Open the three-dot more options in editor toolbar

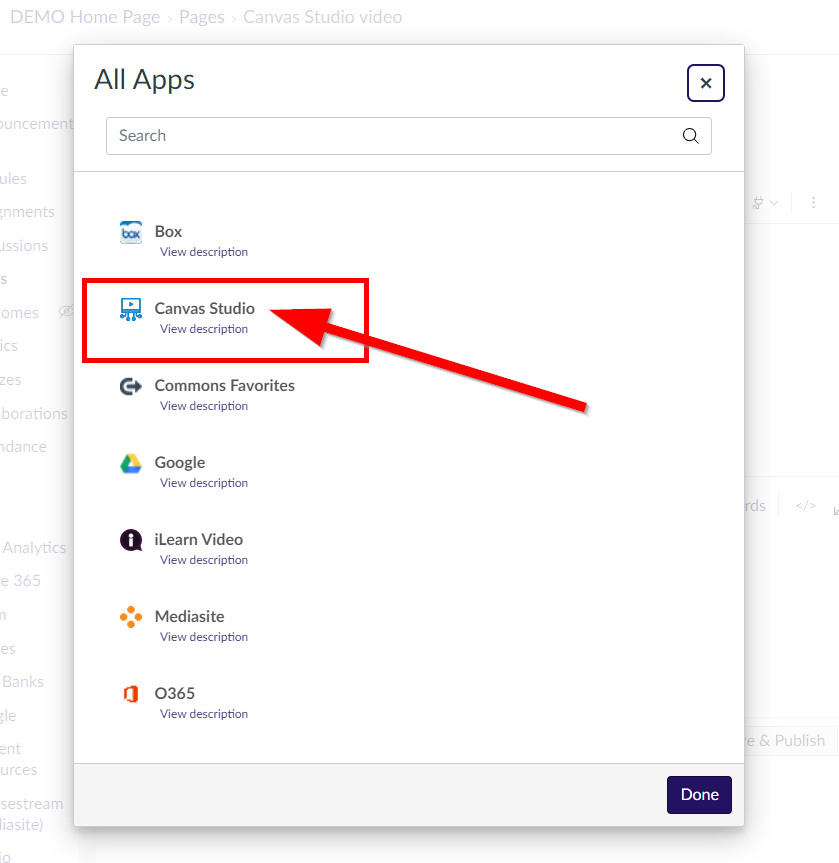pos(813,203)
